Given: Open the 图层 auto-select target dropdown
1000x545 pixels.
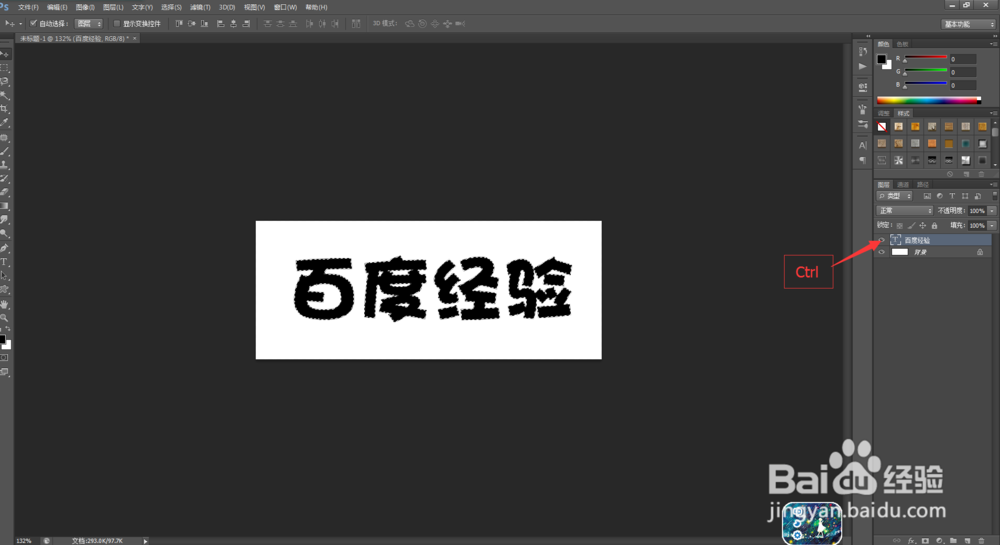Looking at the screenshot, I should [89, 24].
